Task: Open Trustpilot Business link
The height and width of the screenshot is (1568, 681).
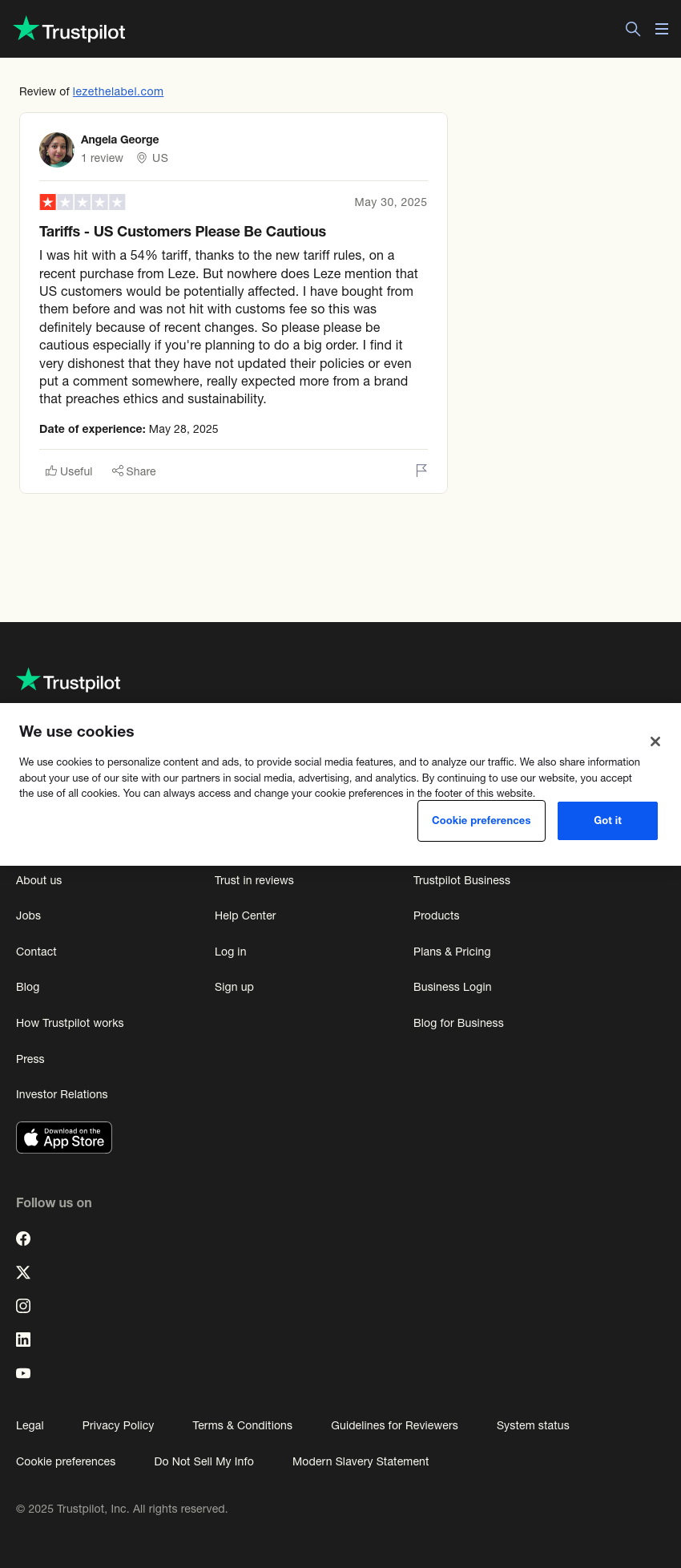Action: pos(461,880)
